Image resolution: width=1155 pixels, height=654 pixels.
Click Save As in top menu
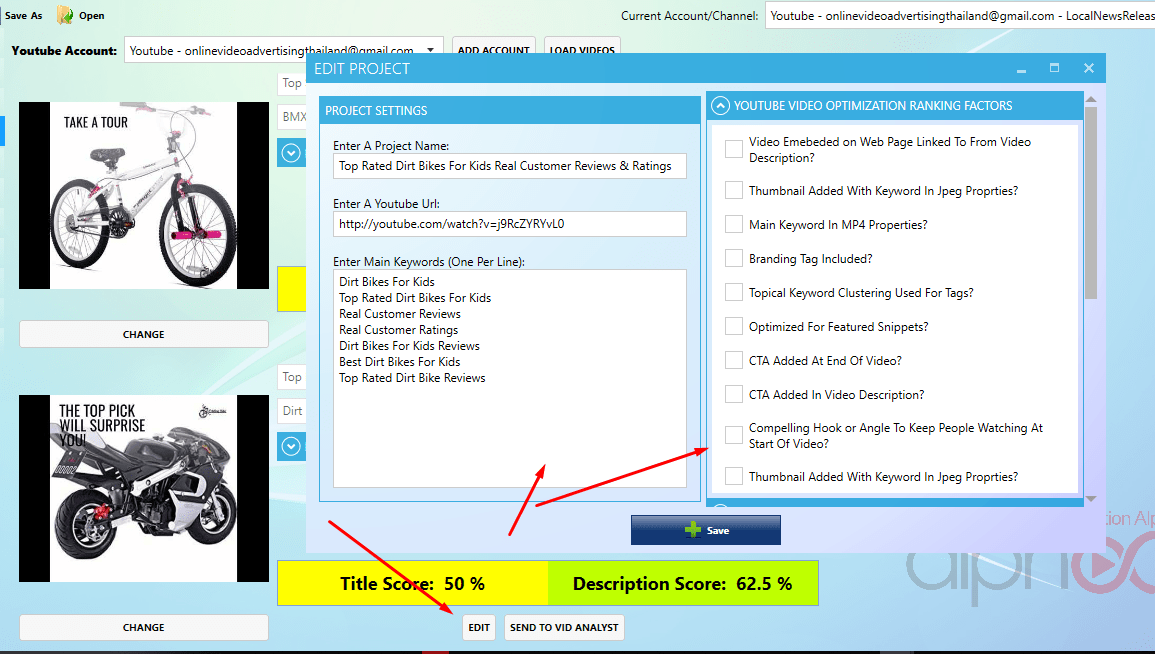[x=23, y=15]
